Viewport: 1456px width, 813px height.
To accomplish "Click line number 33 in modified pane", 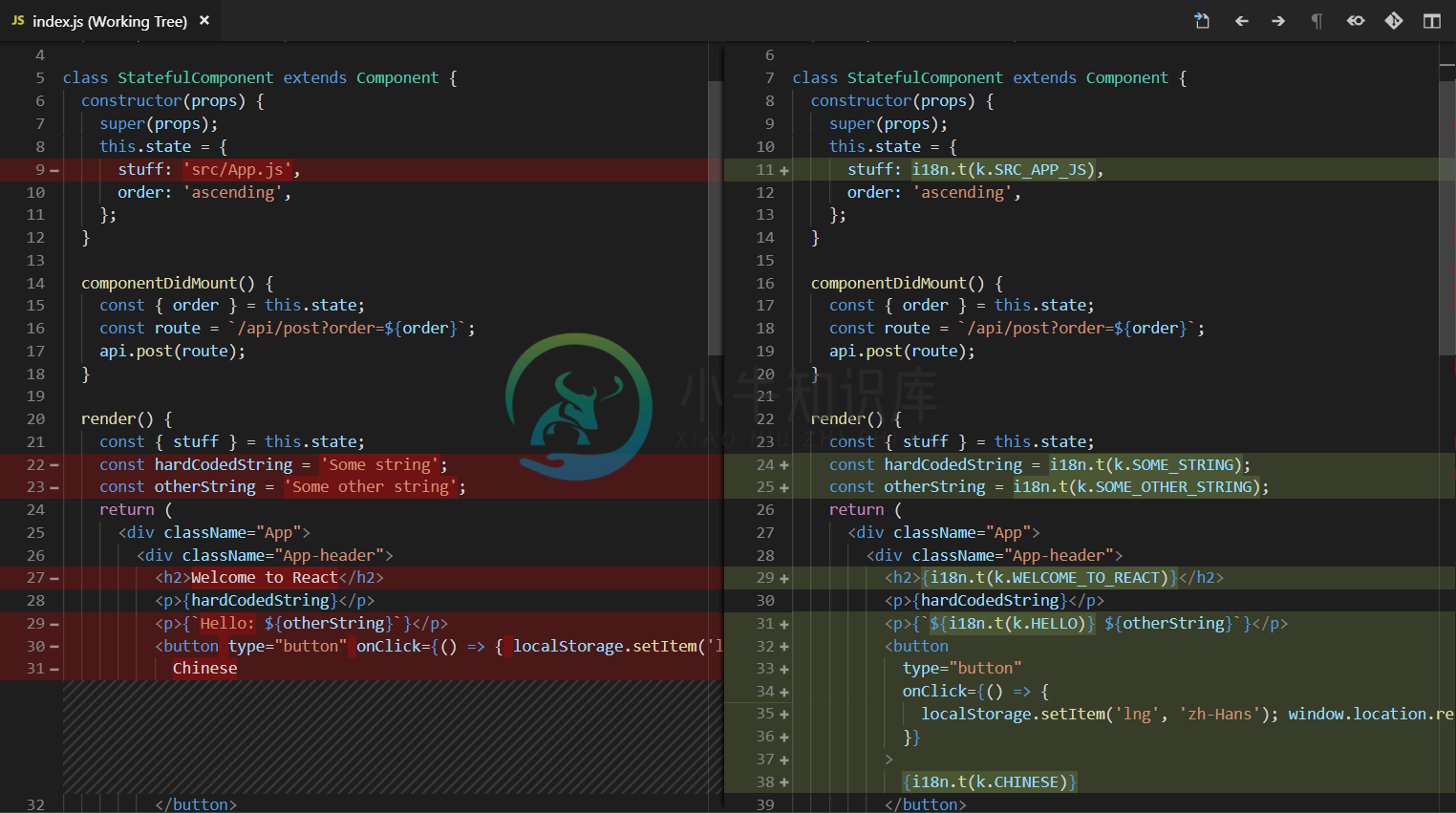I will point(765,668).
